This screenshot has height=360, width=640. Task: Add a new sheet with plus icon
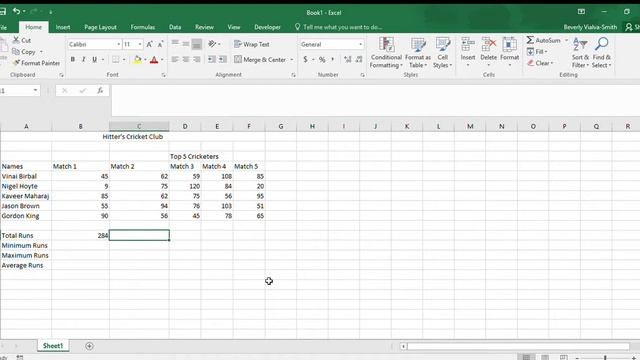(x=89, y=346)
